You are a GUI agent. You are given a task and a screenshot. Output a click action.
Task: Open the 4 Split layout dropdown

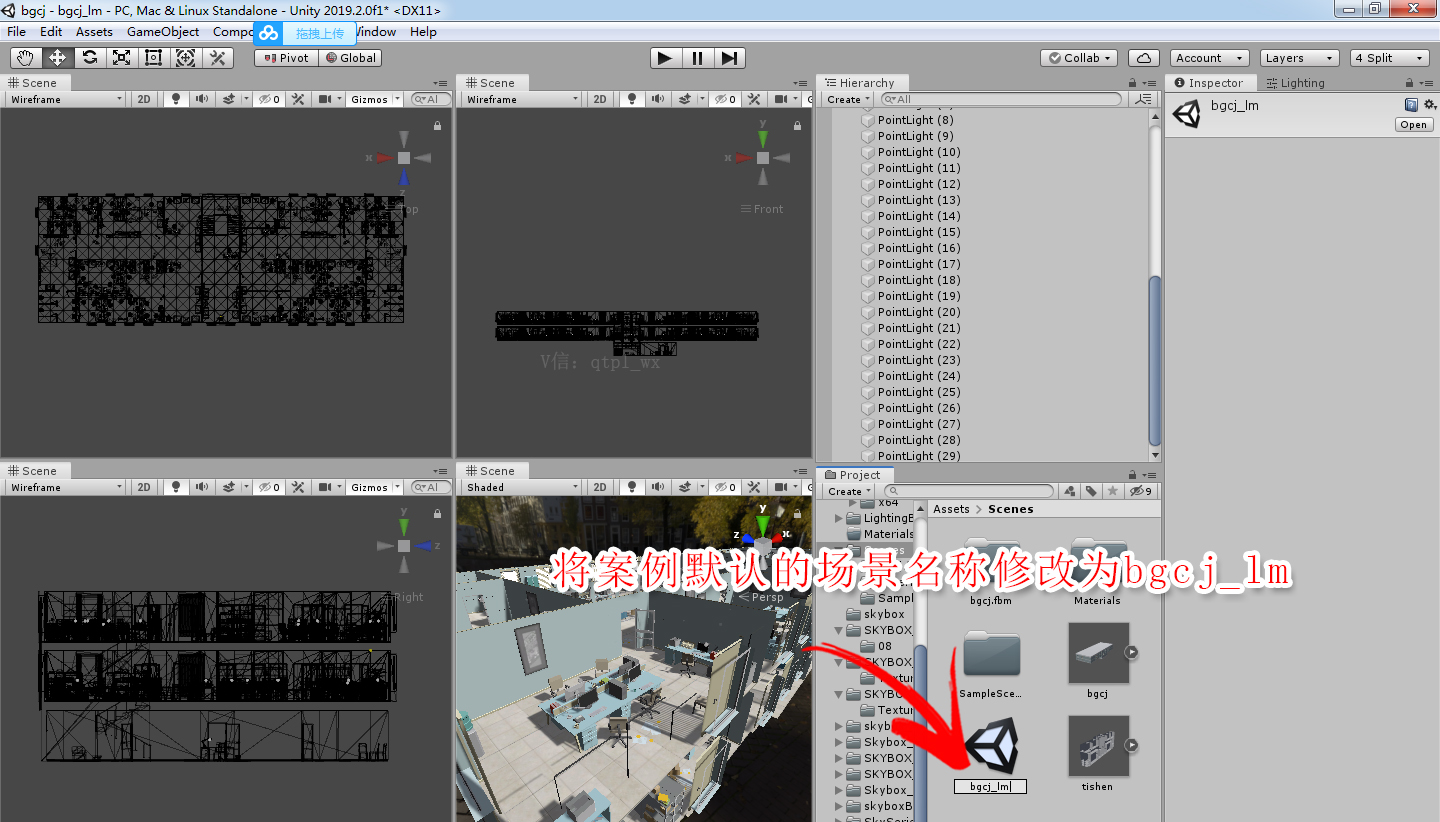click(1390, 58)
